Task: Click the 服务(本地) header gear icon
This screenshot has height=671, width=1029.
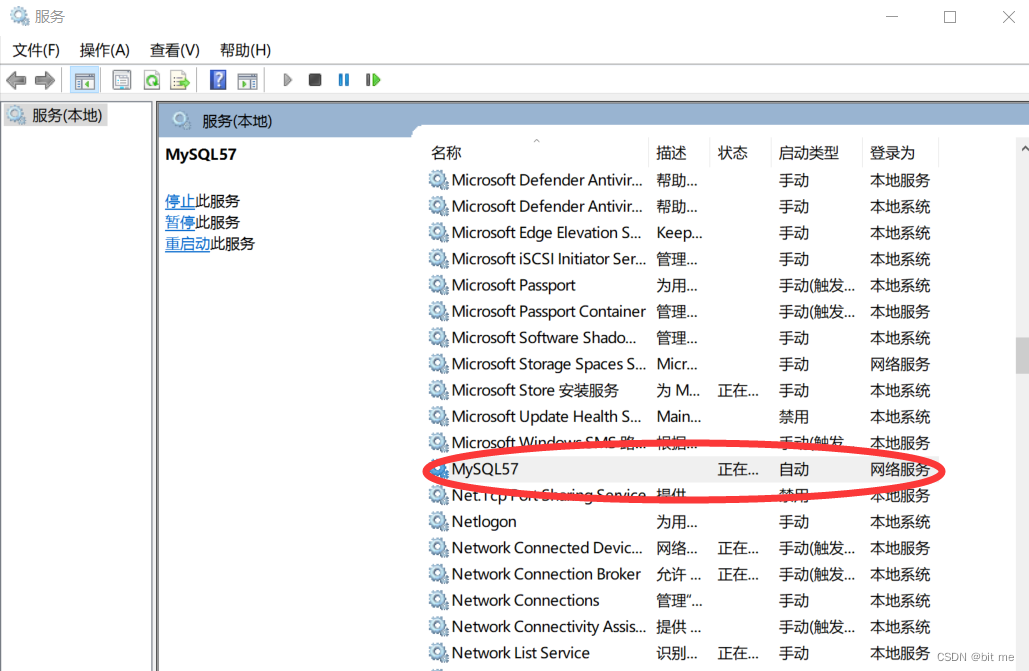Action: coord(181,120)
